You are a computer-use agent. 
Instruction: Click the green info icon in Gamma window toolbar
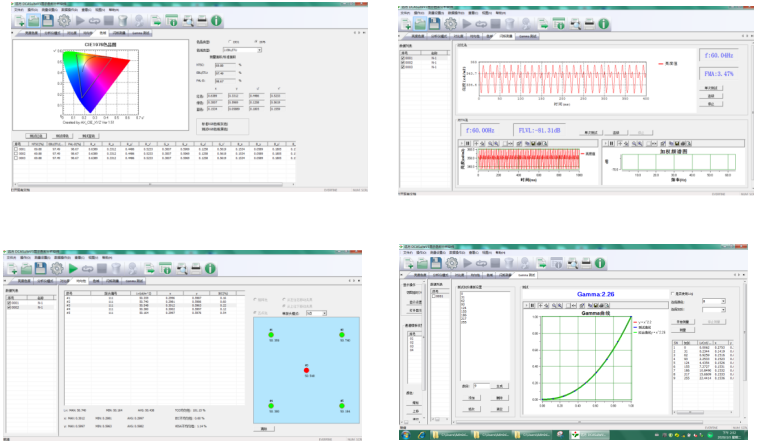(x=600, y=263)
